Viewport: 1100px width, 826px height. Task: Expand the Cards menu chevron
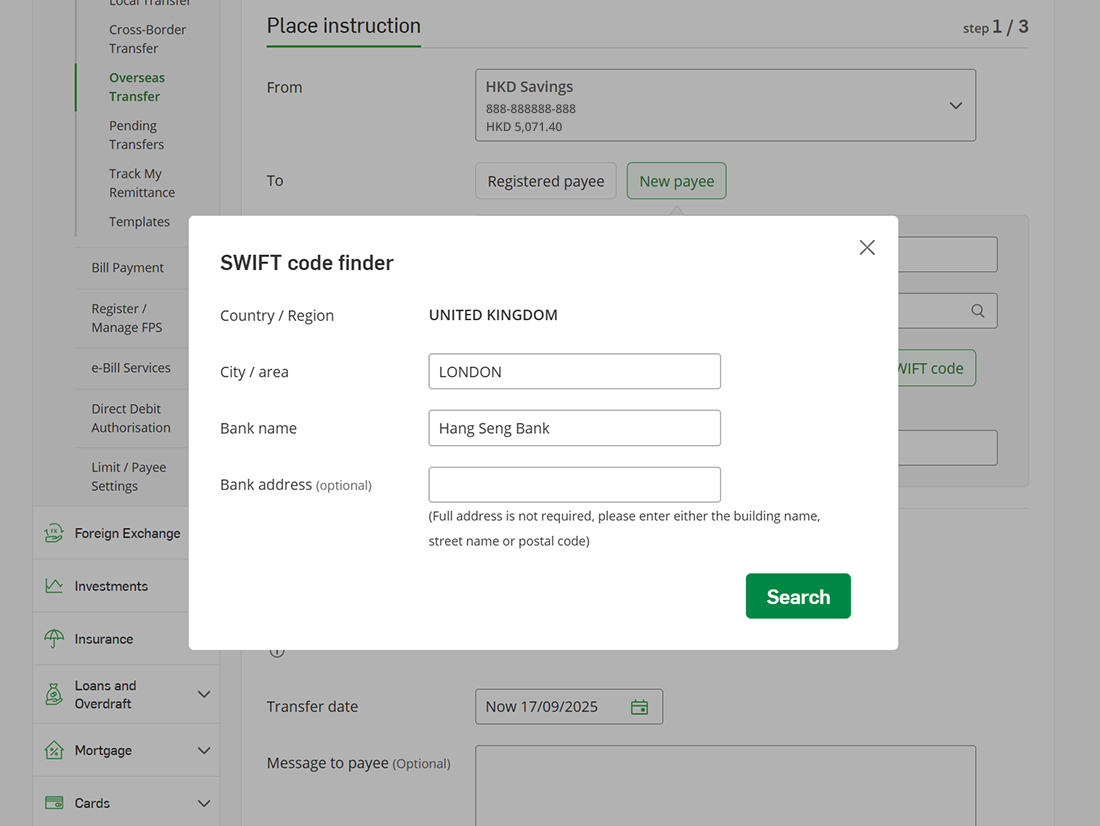coord(204,802)
